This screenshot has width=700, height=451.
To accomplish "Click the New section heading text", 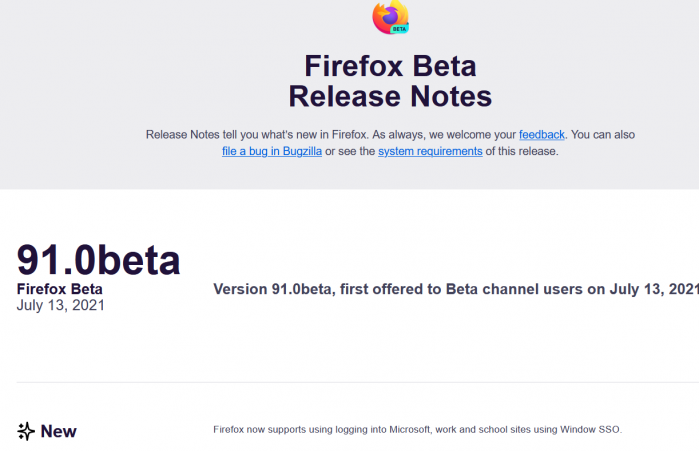I will (x=58, y=431).
